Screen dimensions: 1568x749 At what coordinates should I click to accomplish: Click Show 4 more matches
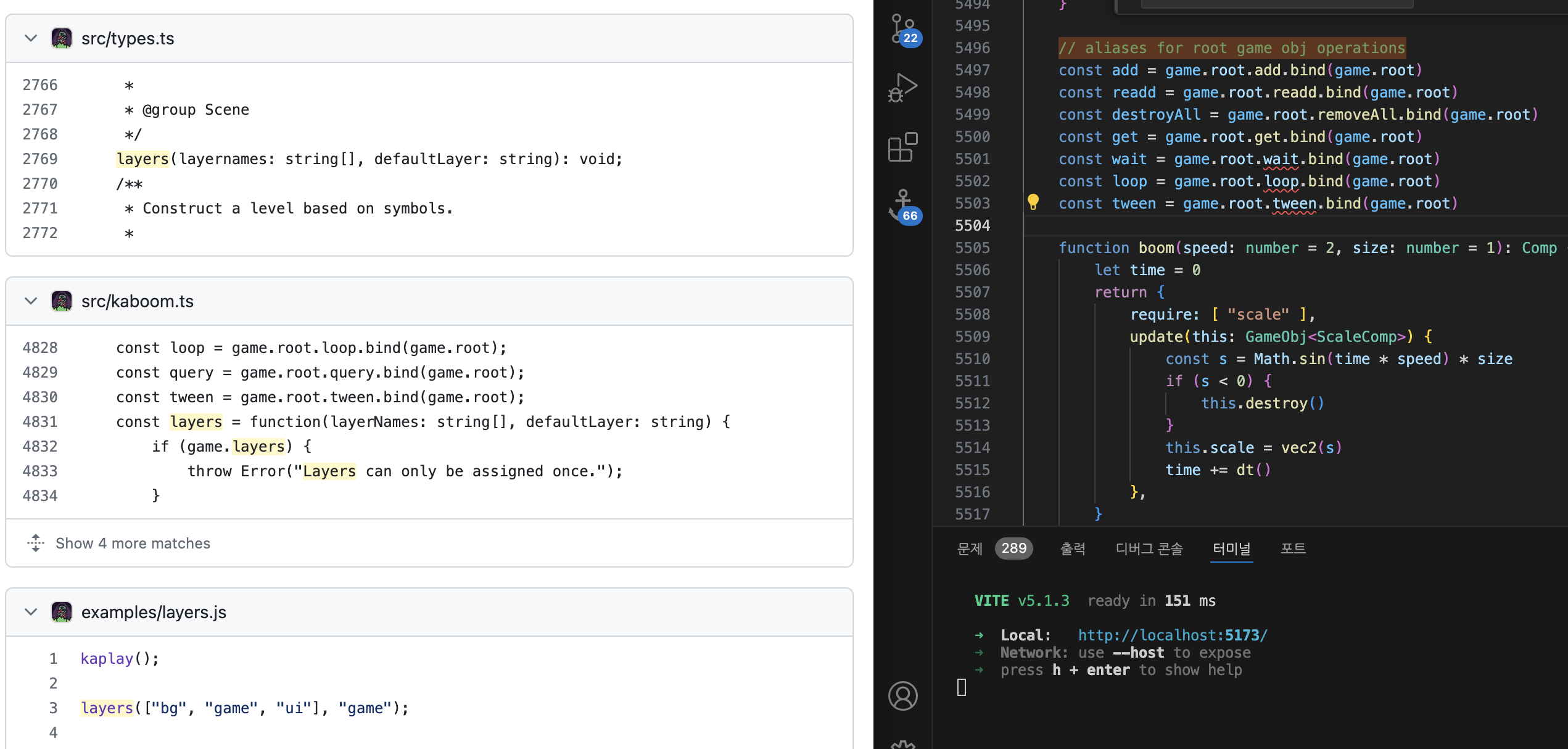point(133,543)
